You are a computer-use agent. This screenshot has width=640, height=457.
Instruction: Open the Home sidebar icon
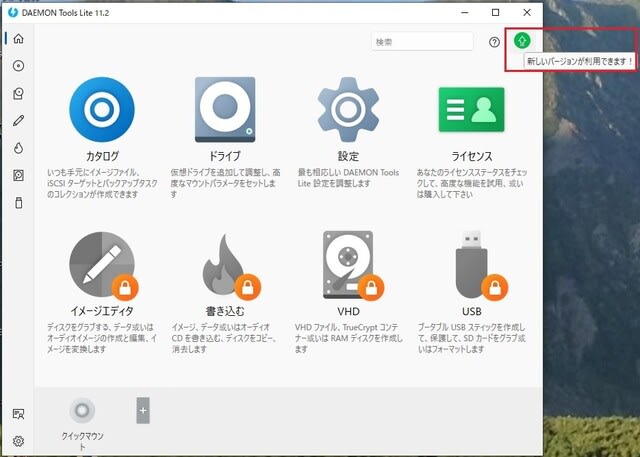tap(18, 39)
